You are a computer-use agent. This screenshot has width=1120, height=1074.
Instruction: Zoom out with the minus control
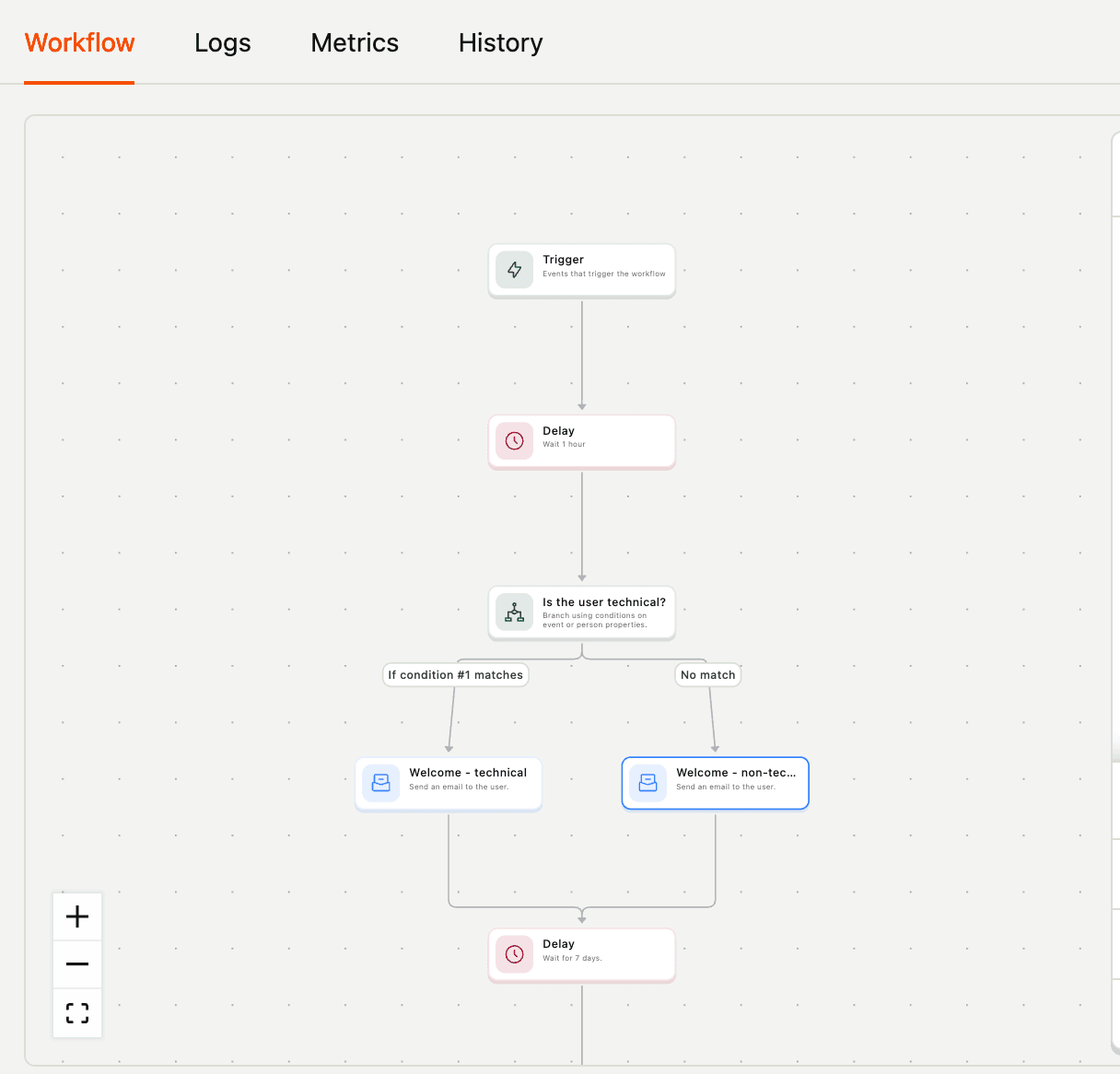click(x=76, y=963)
